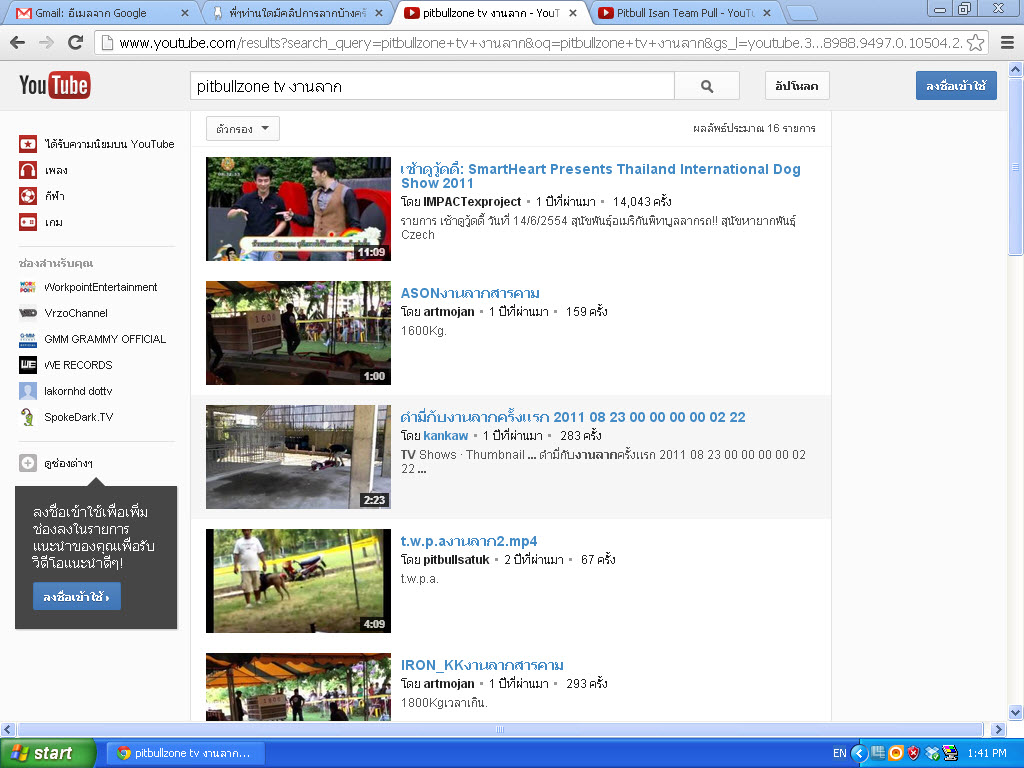This screenshot has height=768, width=1024.
Task: Click the upload button in the header
Action: tap(797, 86)
